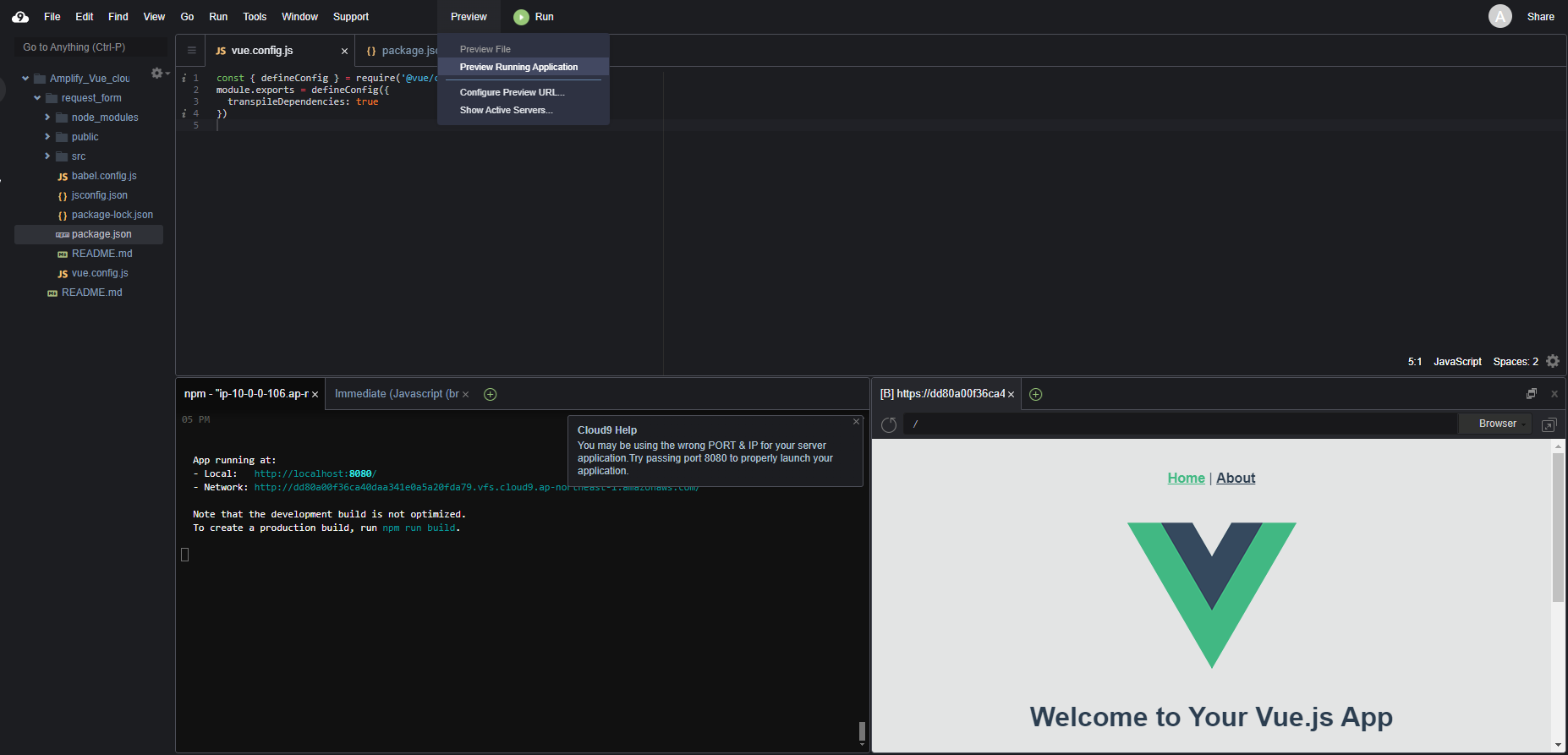
Task: Click the Cloud9 logo icon
Action: [x=20, y=17]
